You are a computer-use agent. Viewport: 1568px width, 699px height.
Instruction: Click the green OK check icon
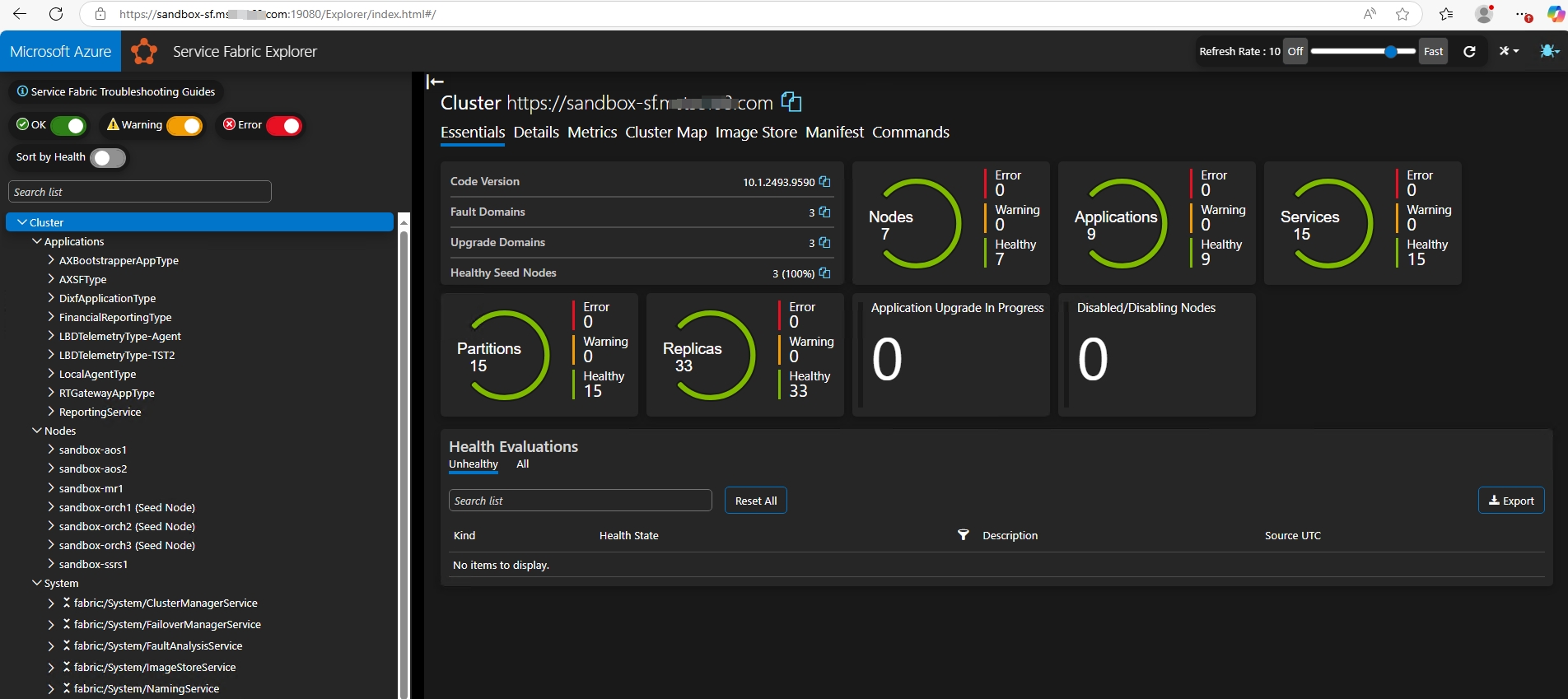pyautogui.click(x=22, y=124)
